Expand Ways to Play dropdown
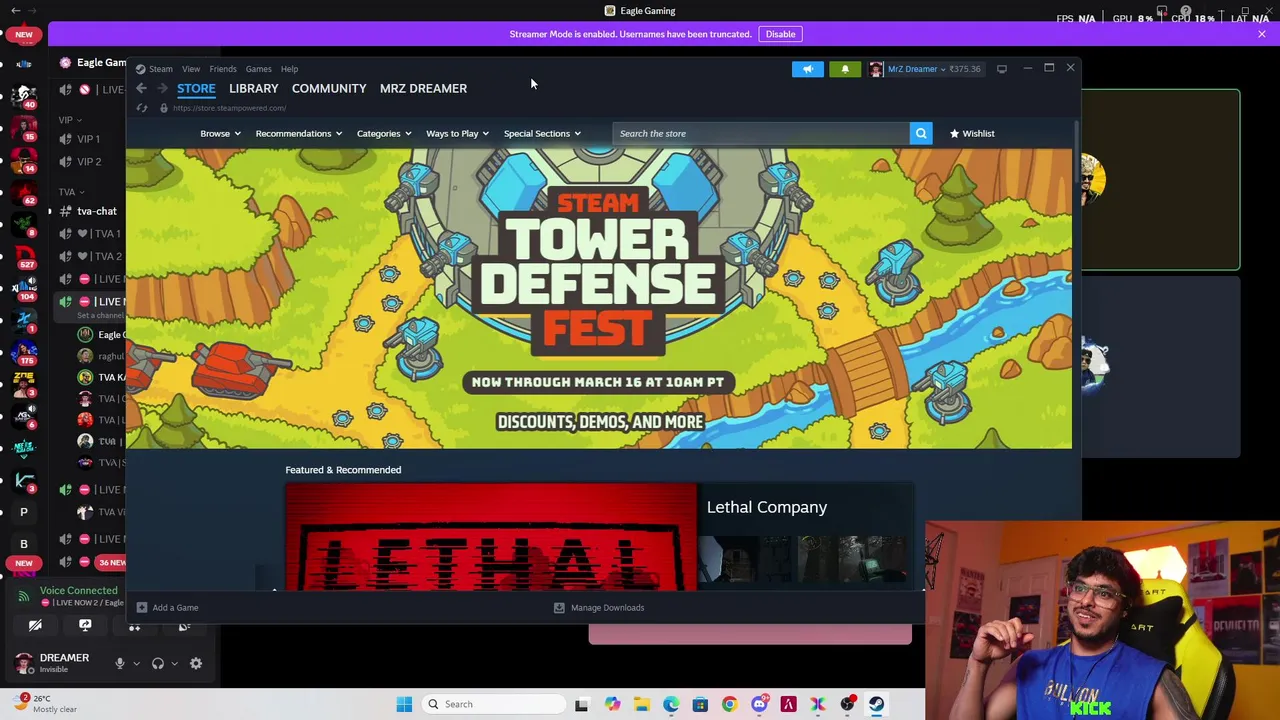This screenshot has height=720, width=1280. [457, 133]
